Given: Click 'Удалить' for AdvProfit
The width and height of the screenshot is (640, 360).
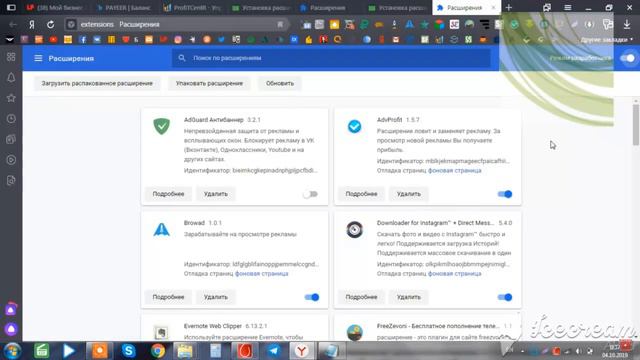Looking at the screenshot, I should point(409,194).
